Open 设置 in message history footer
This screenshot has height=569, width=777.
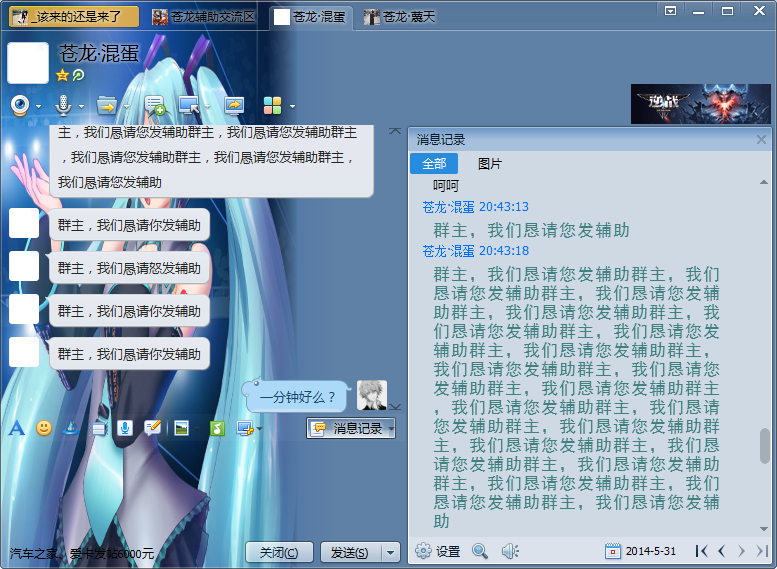[438, 551]
